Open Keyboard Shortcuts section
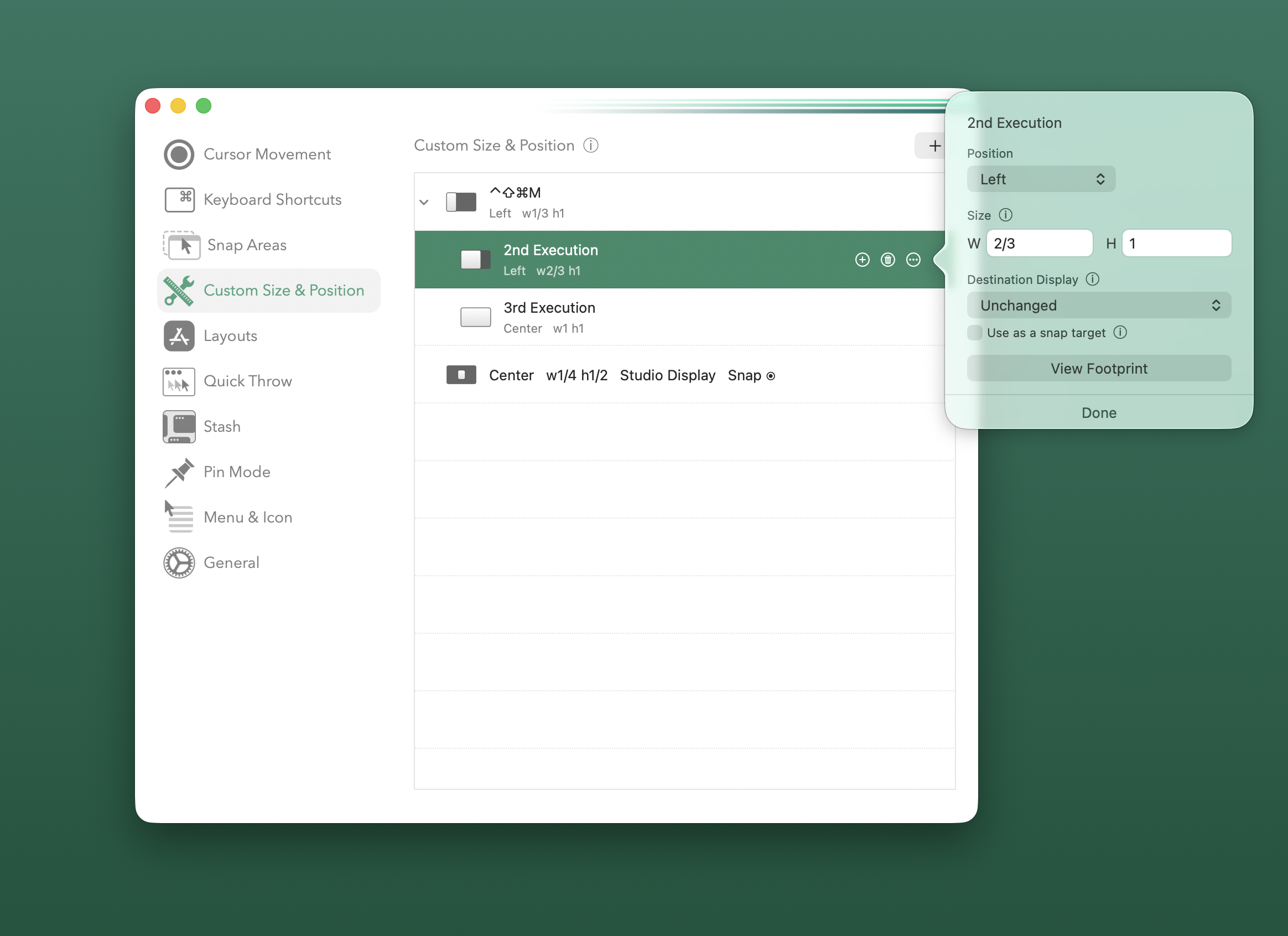This screenshot has height=936, width=1288. [253, 199]
